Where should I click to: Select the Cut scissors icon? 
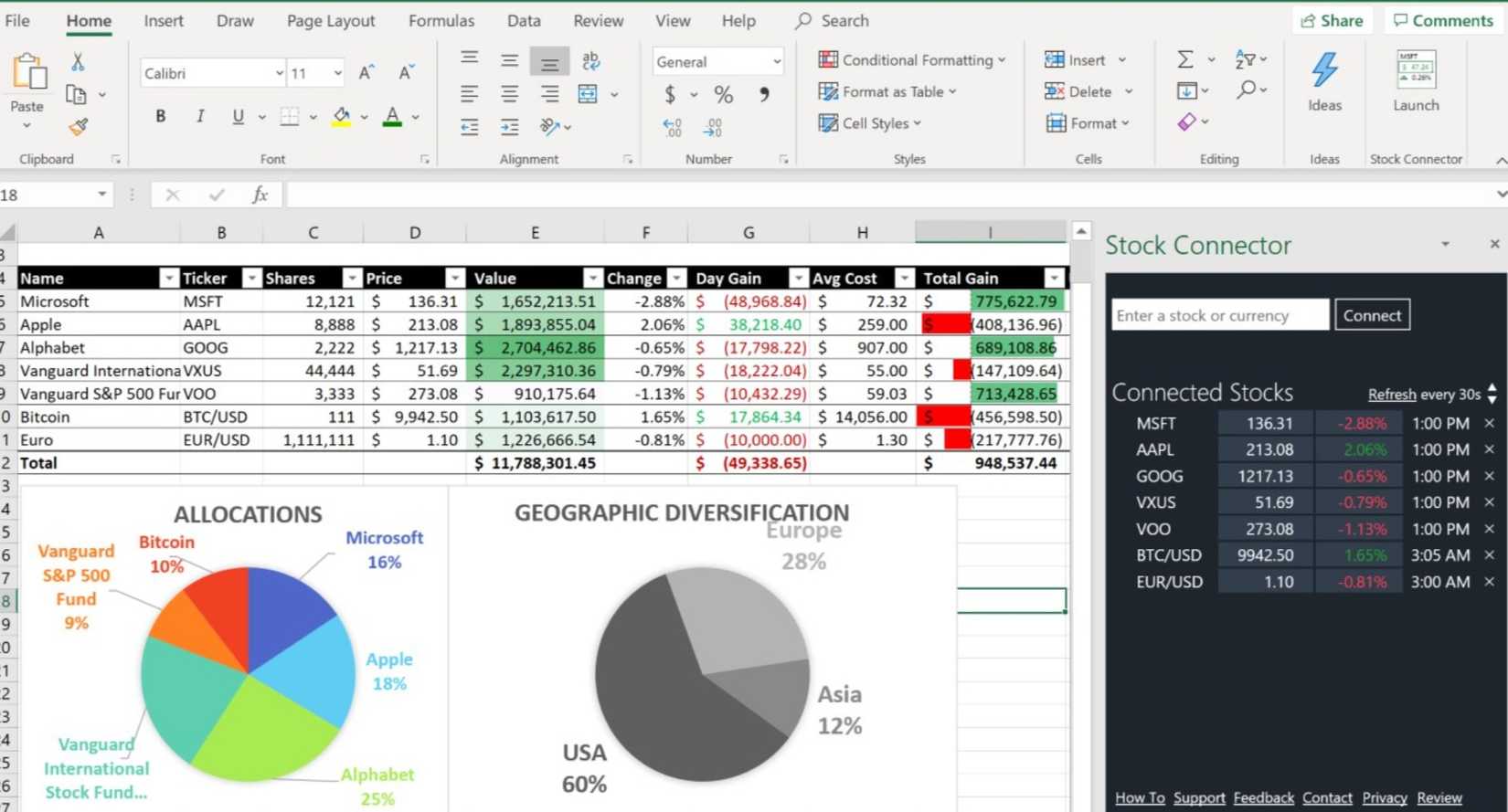(x=78, y=61)
